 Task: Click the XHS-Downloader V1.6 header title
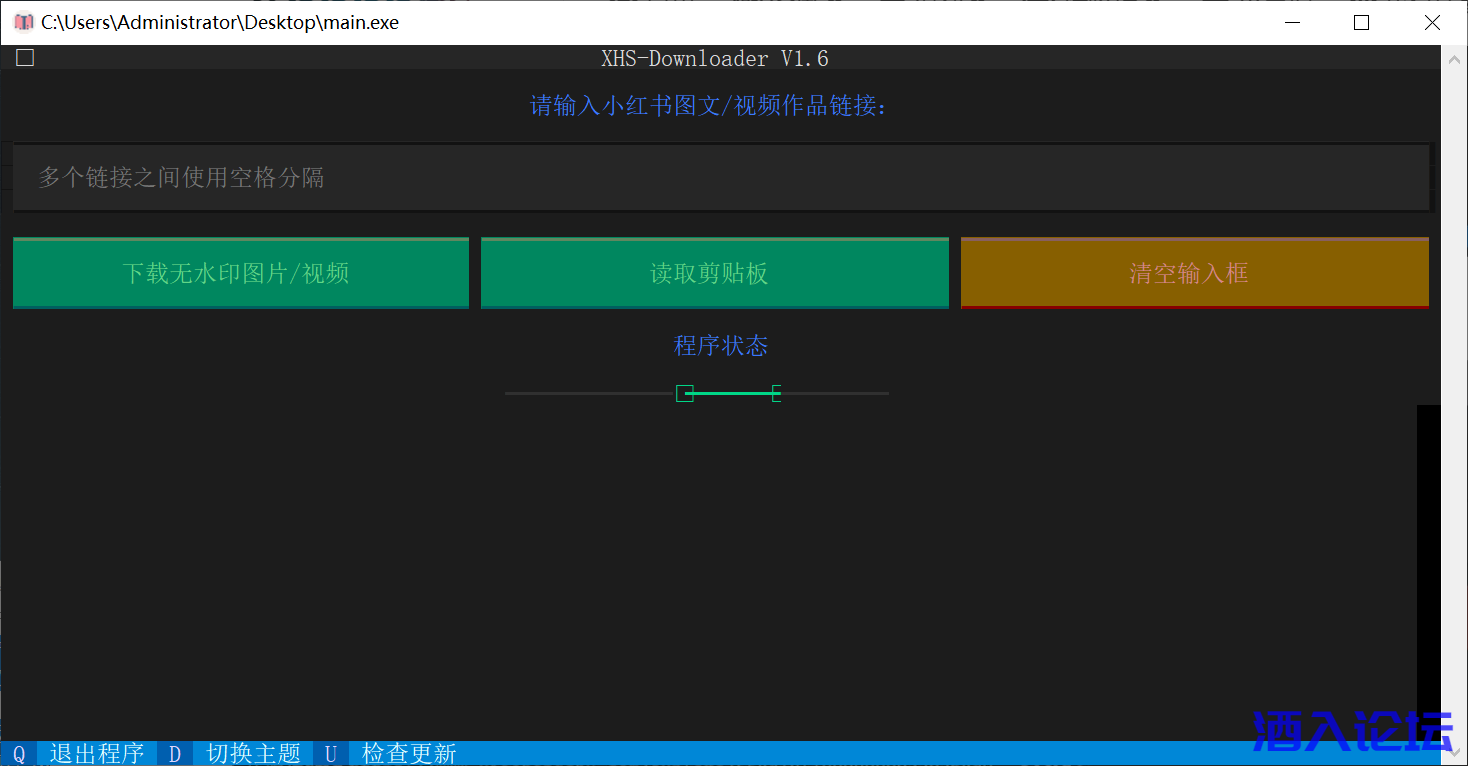(714, 59)
